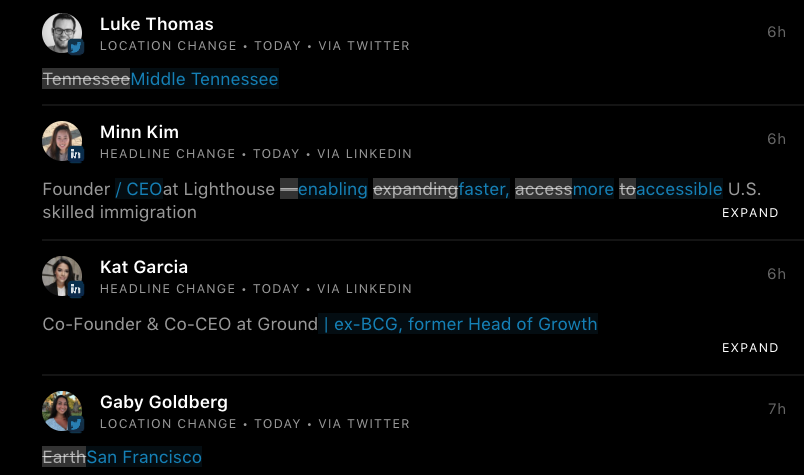Click Gaby Goldberg's profile avatar

tap(61, 410)
